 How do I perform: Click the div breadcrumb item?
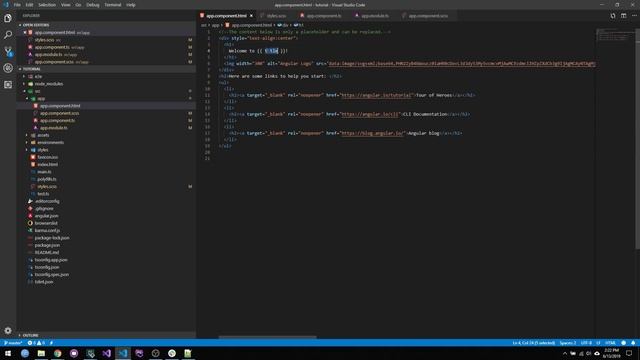click(283, 25)
